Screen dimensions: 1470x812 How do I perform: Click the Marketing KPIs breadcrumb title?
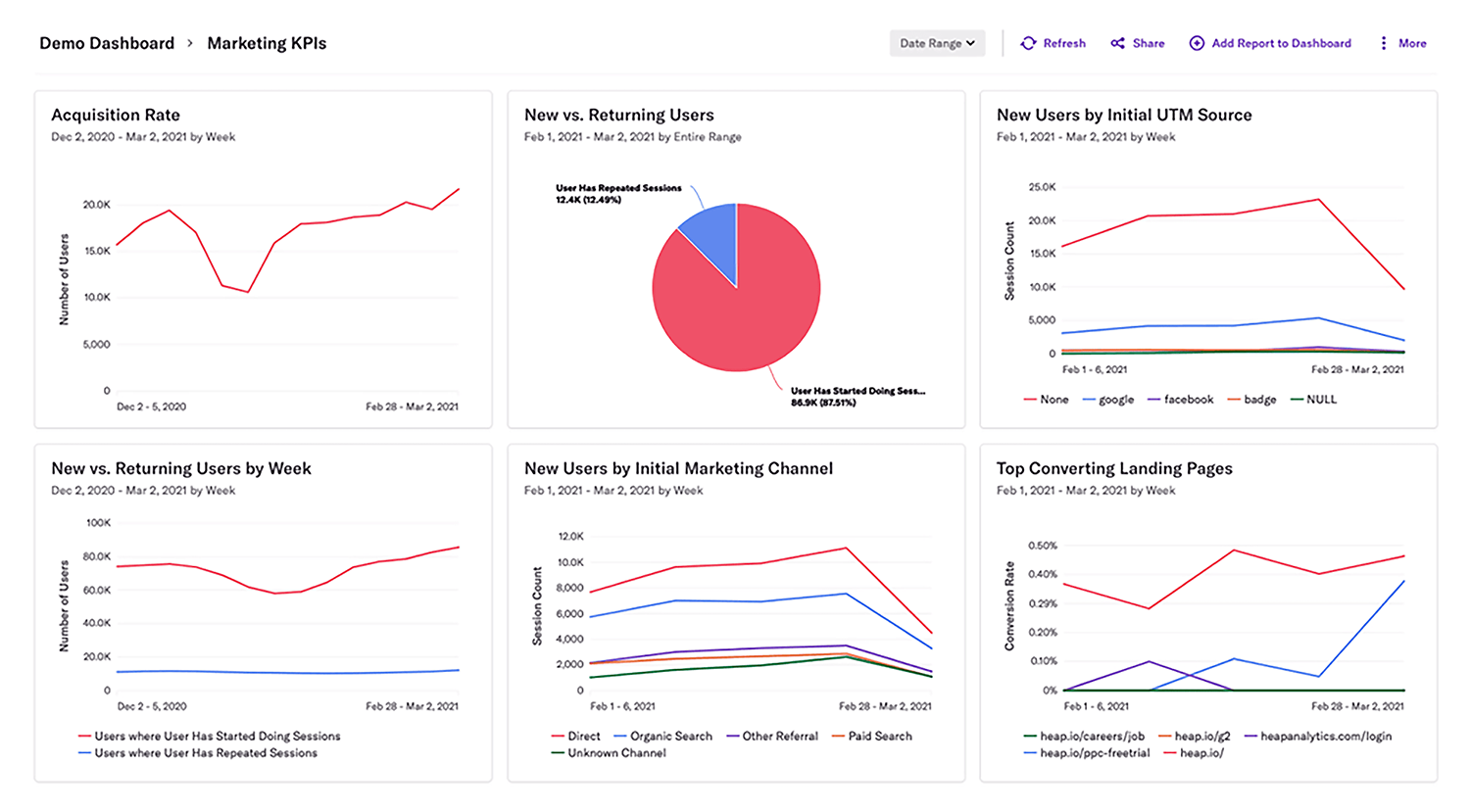click(267, 43)
